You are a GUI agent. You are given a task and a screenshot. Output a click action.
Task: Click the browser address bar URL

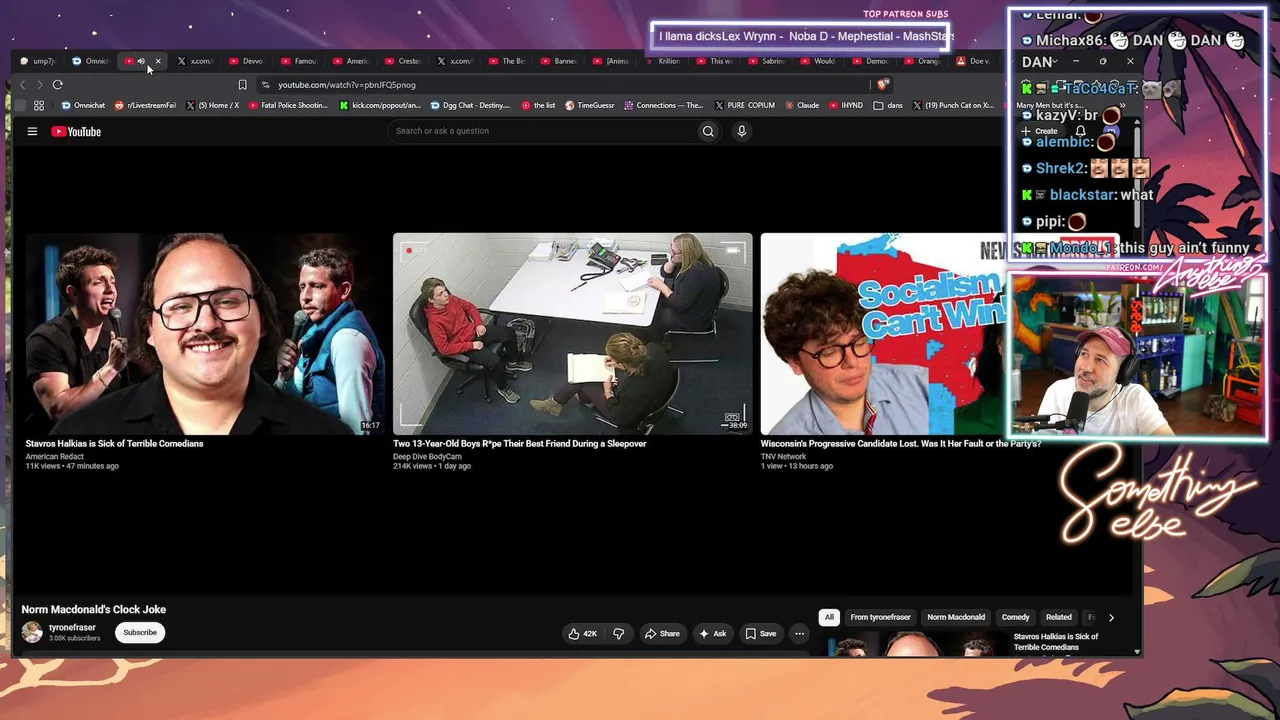347,85
